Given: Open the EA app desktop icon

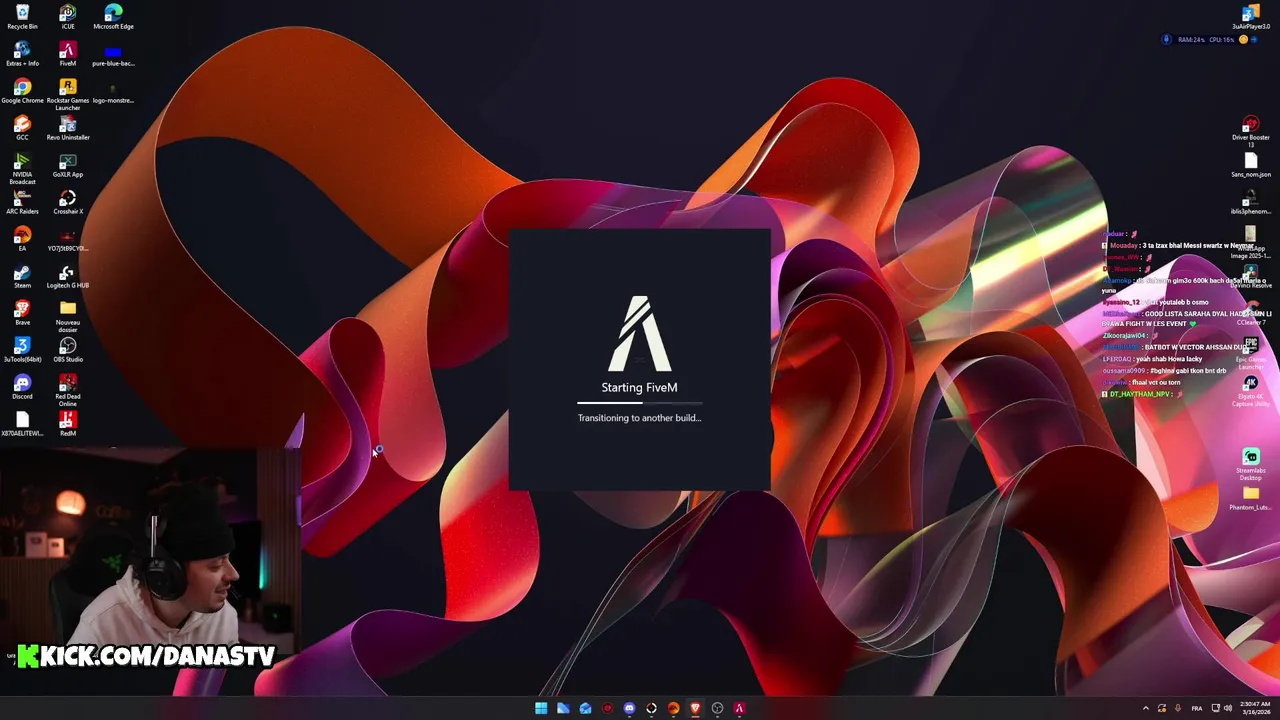Looking at the screenshot, I should (22, 238).
